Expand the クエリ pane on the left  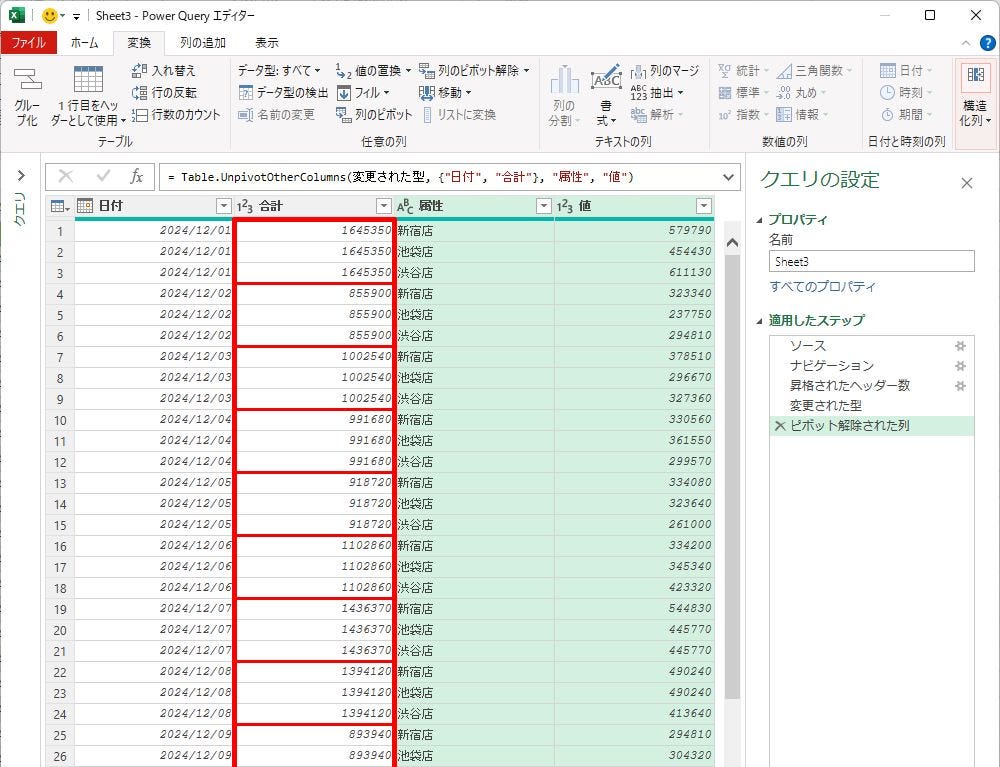pyautogui.click(x=20, y=177)
